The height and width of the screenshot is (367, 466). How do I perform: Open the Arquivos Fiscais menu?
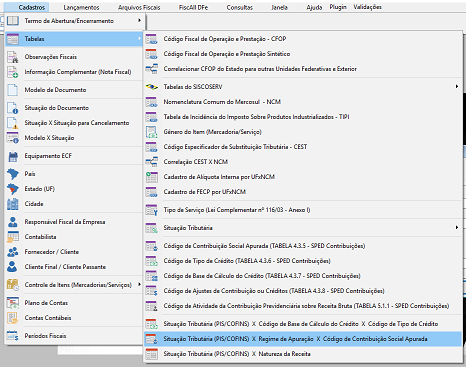[139, 7]
